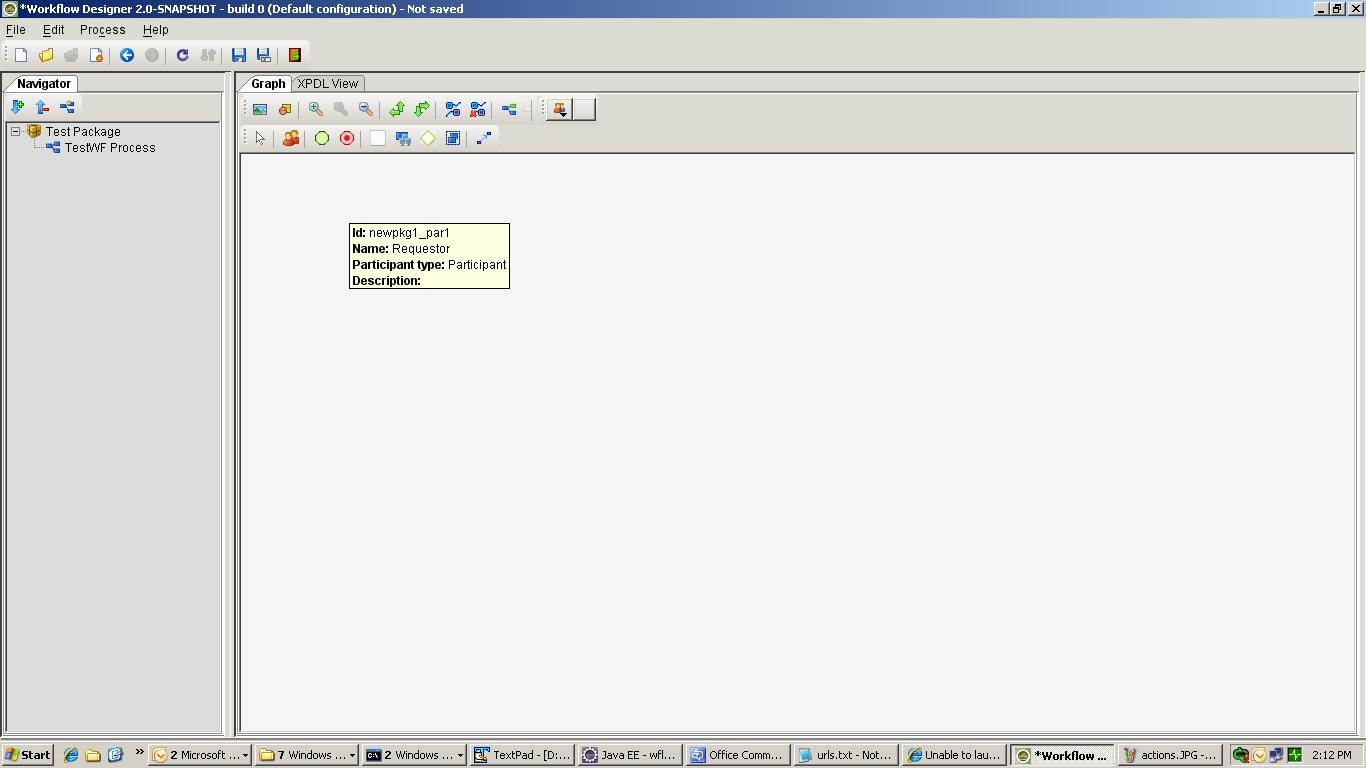Click the blue circular refresh icon
The width and height of the screenshot is (1366, 768).
[182, 55]
